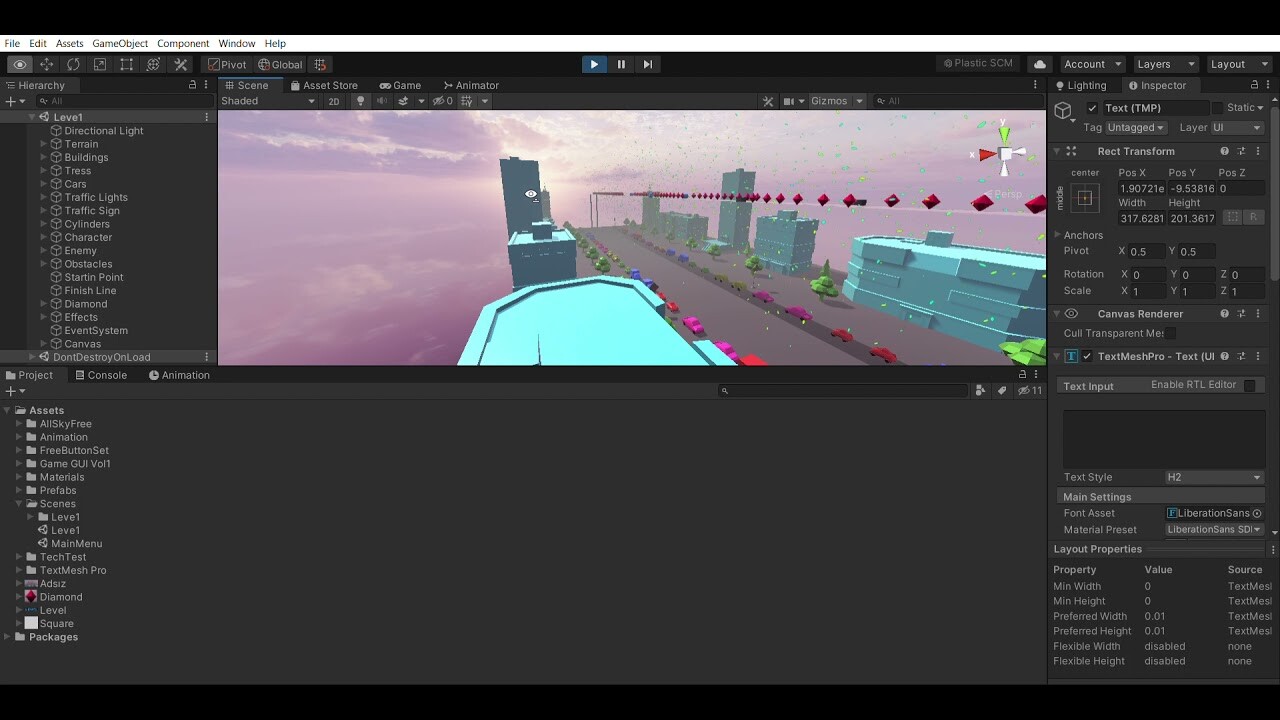Viewport: 1280px width, 720px height.
Task: Select the Enemy object in Hierarchy
Action: (82, 250)
